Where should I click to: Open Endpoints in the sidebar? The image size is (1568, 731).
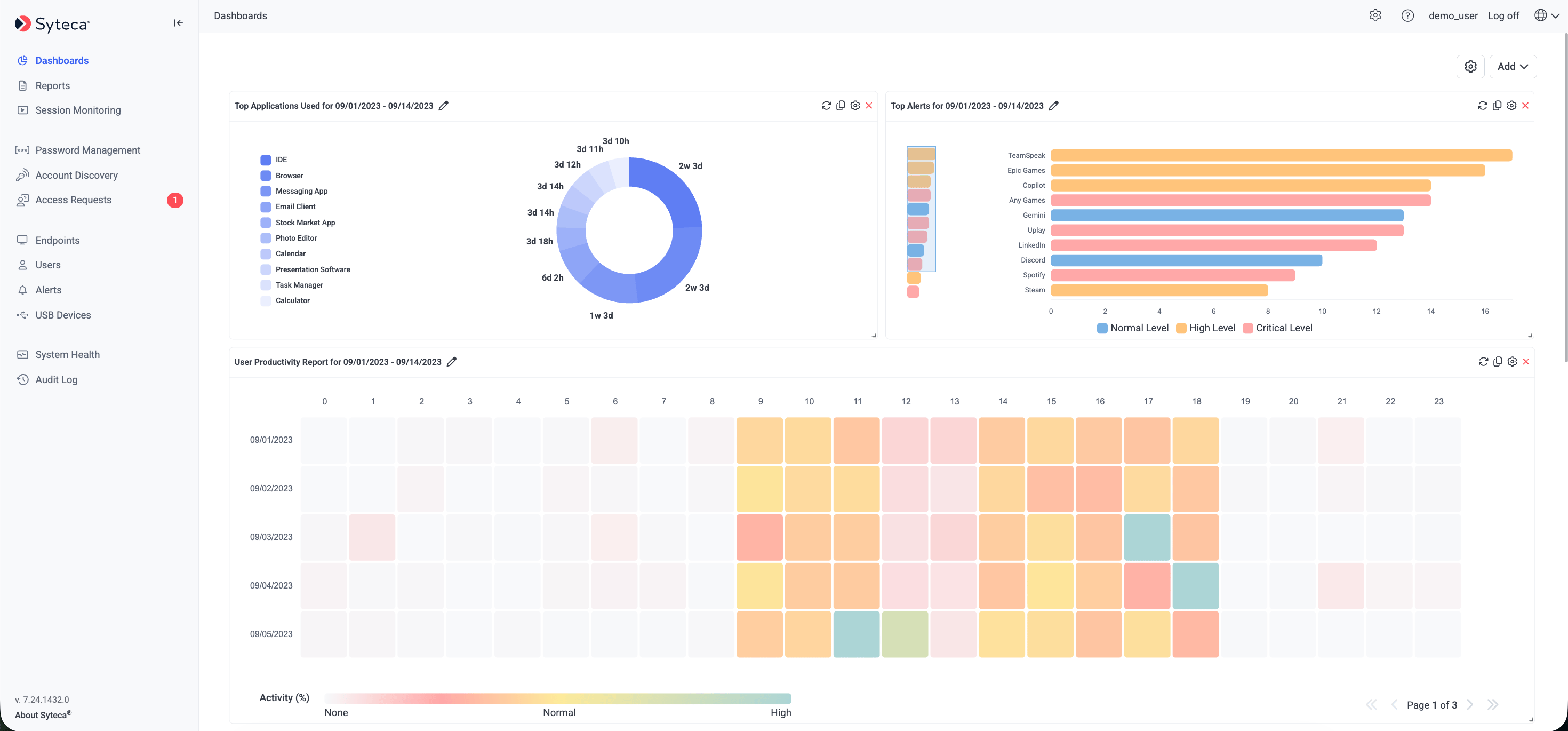click(57, 240)
